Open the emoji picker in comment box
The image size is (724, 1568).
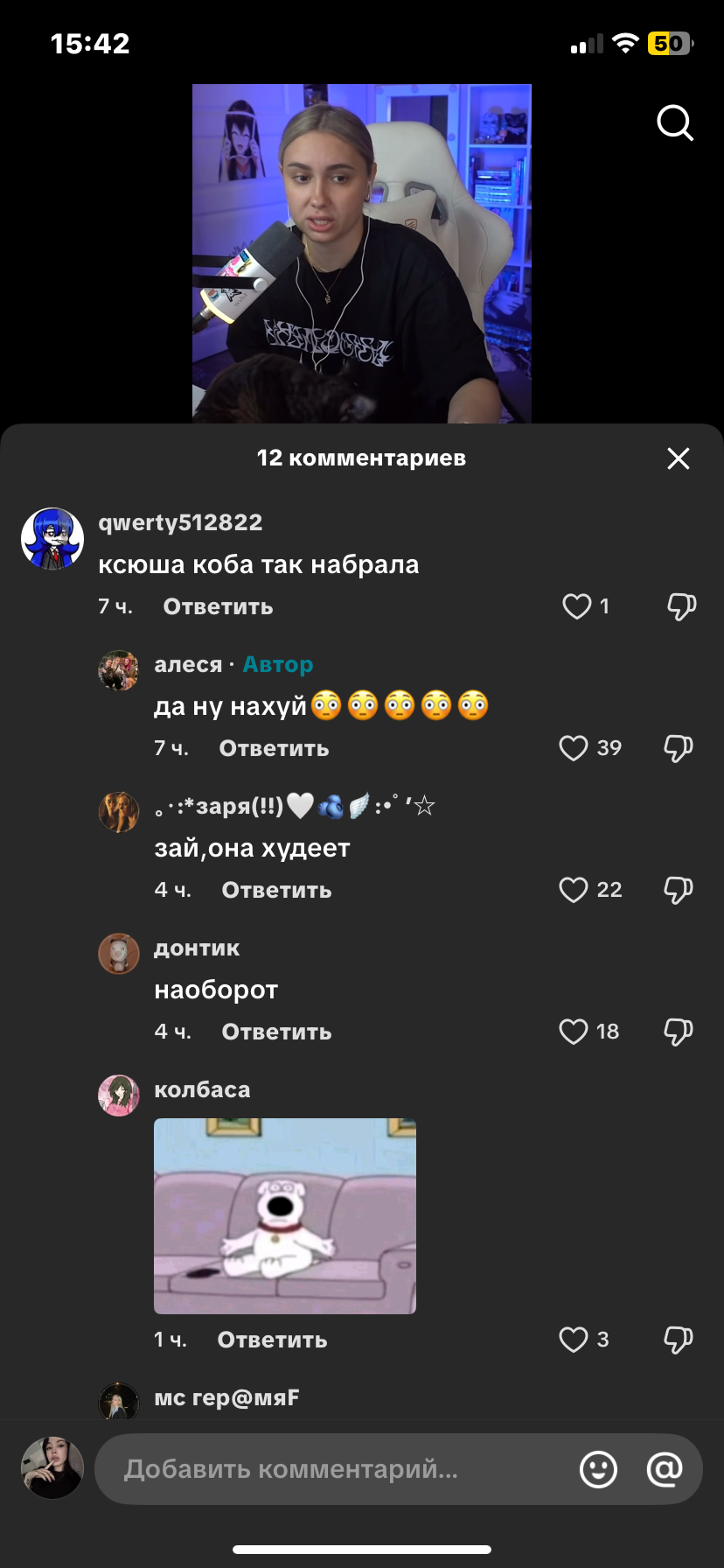click(599, 1469)
